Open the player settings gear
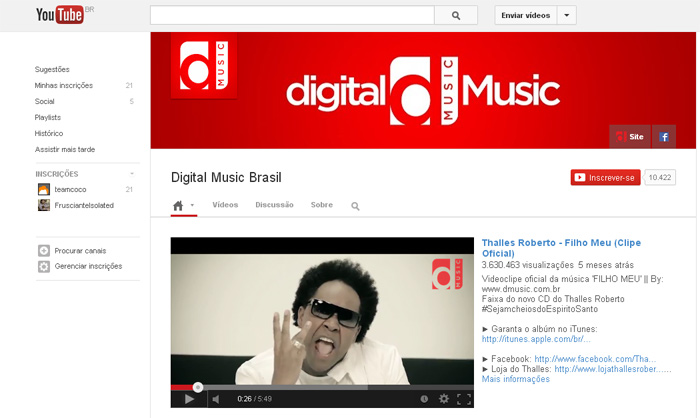Screen dimensions: 700x418 click(x=444, y=399)
